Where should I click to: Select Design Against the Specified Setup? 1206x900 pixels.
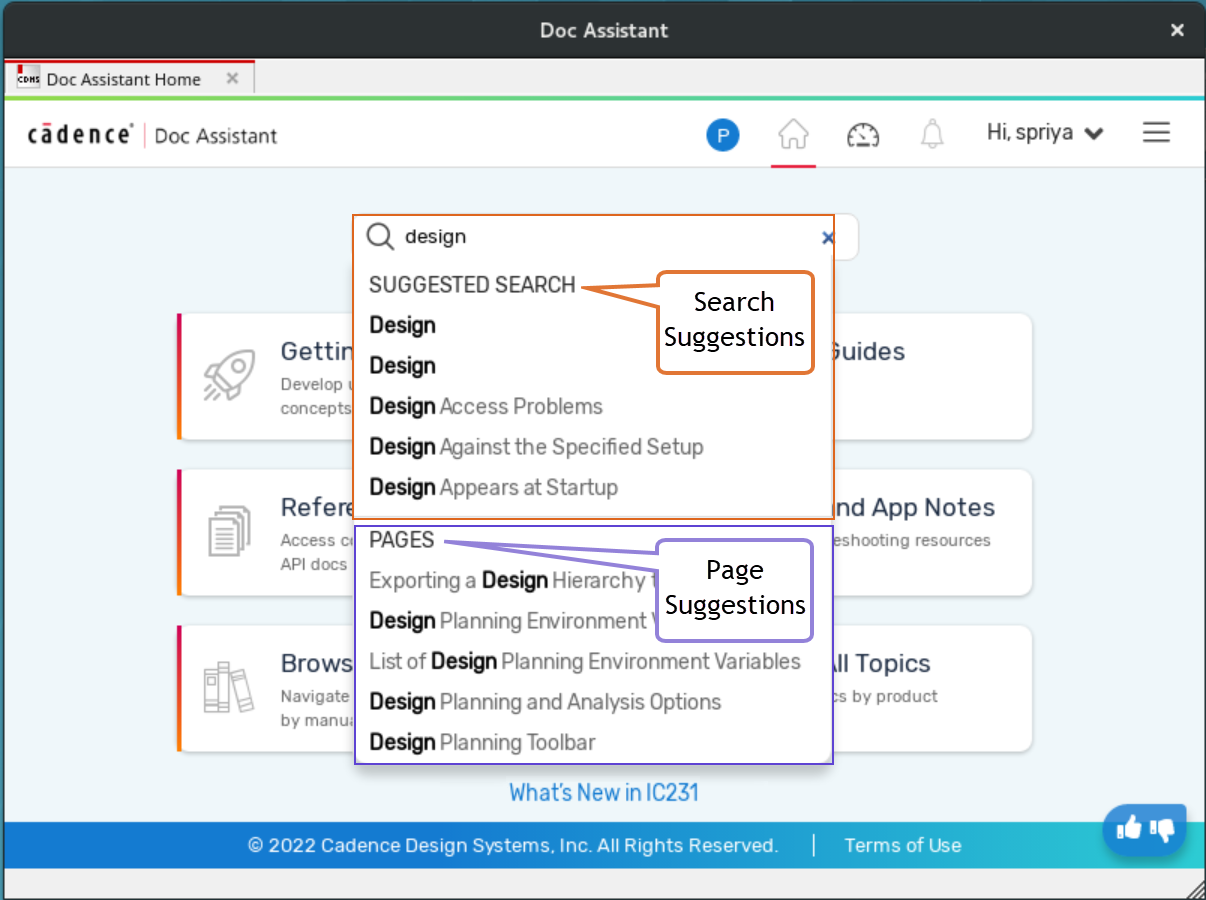536,447
